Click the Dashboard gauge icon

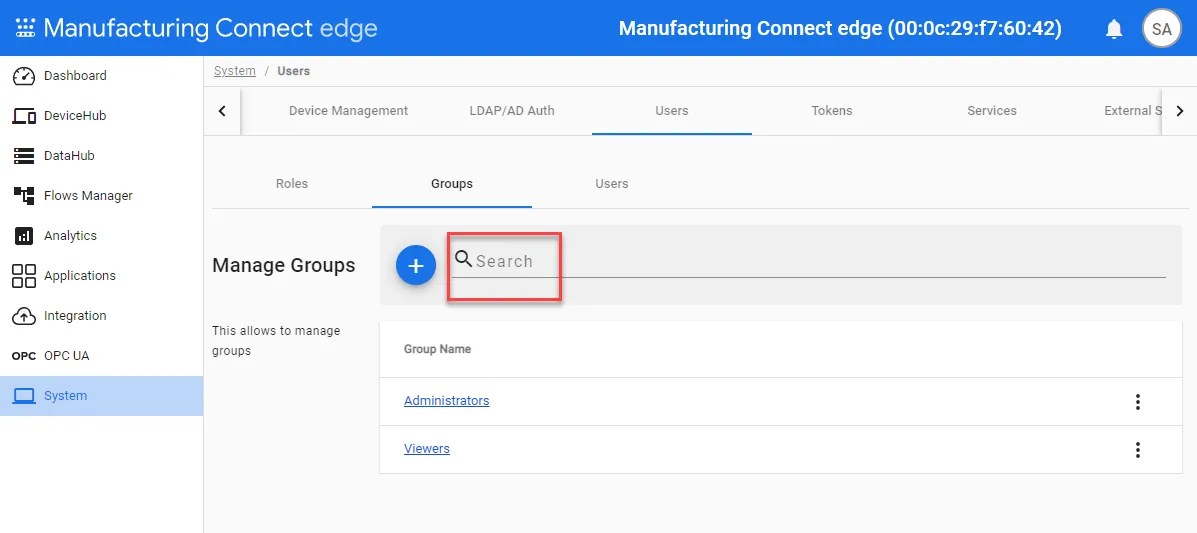click(24, 76)
